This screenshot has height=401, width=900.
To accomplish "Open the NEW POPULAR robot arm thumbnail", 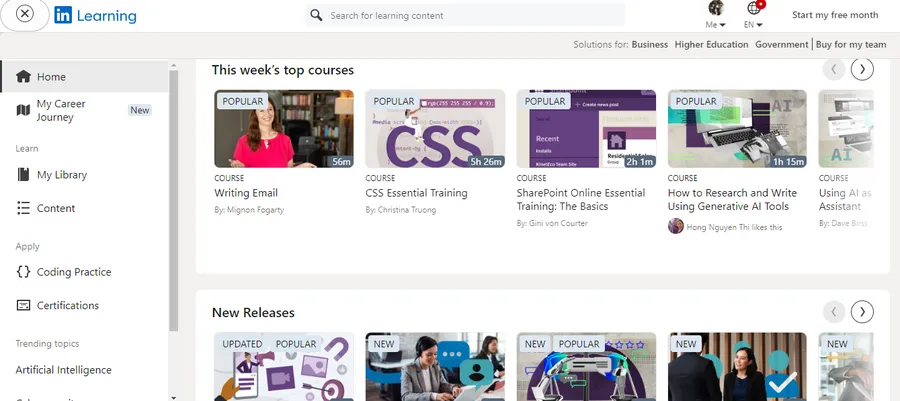I will coord(586,367).
